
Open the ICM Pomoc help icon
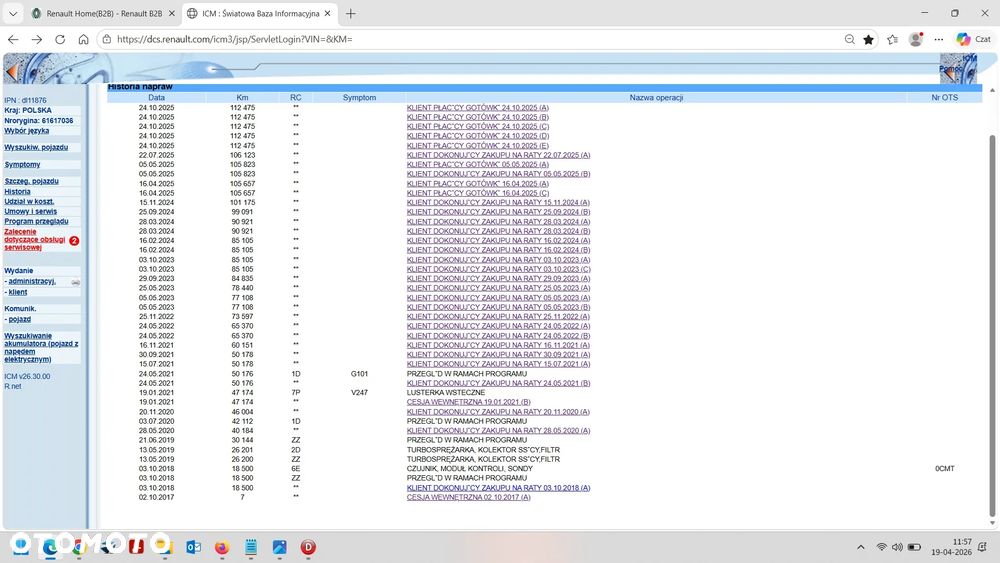958,68
